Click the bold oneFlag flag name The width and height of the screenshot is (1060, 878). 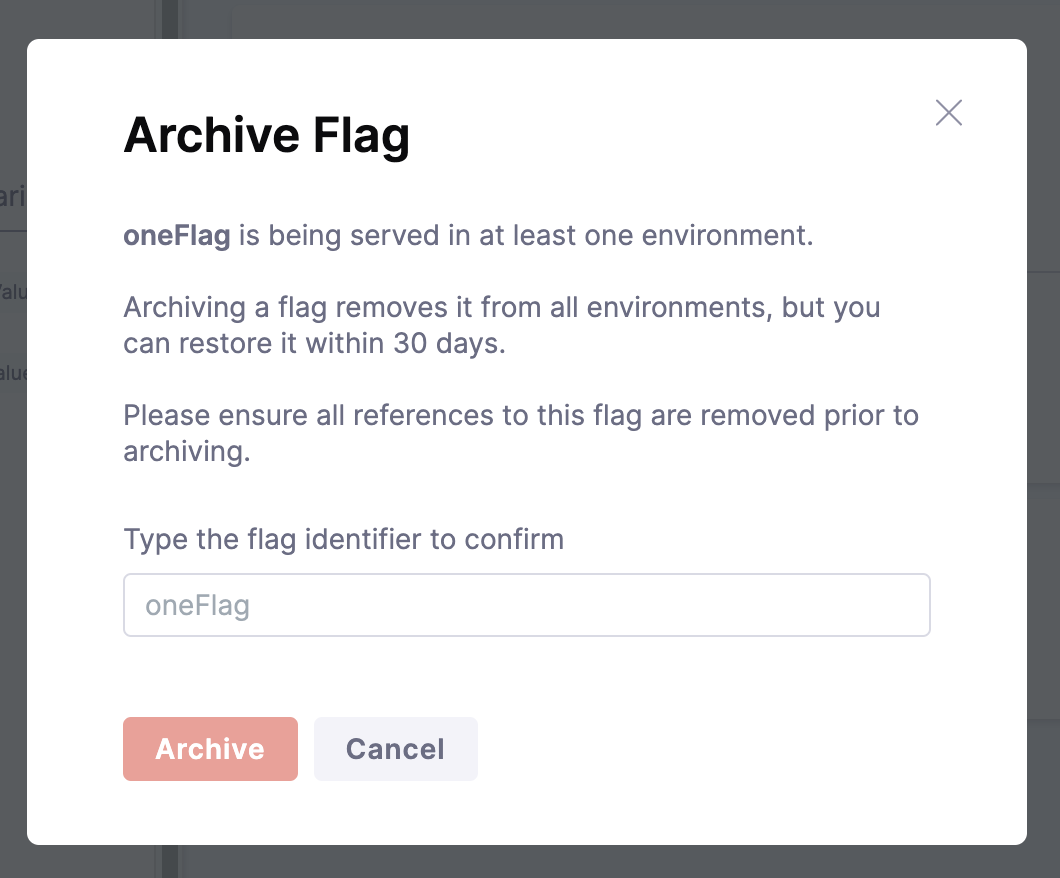coord(176,235)
